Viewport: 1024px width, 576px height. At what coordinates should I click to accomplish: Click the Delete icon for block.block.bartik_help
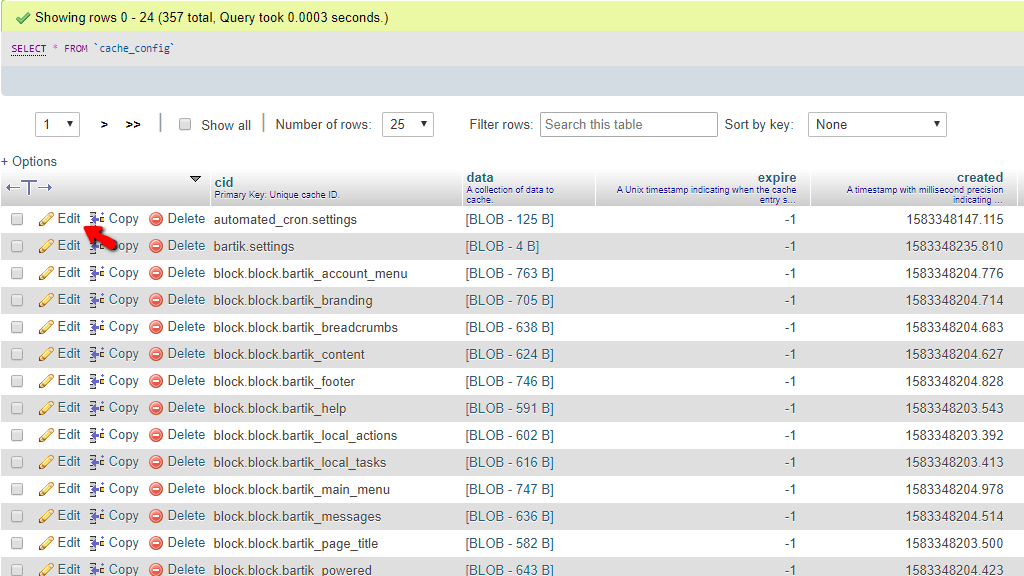click(x=155, y=408)
